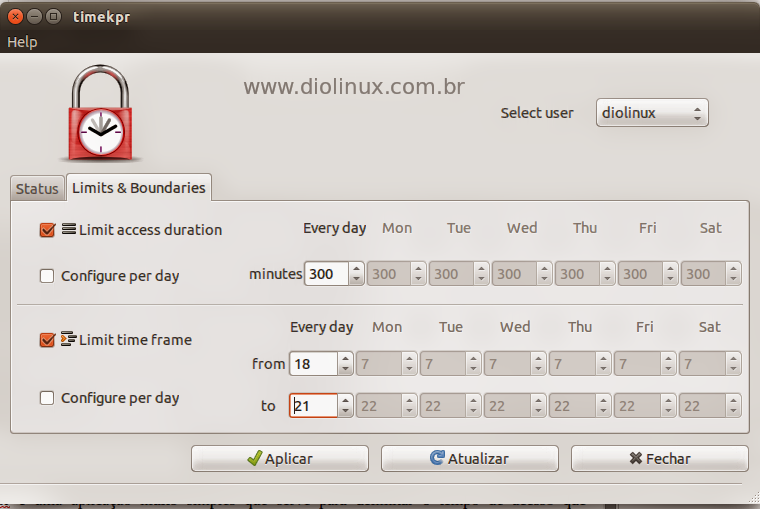
Task: Click the Aplicar button
Action: pos(280,459)
